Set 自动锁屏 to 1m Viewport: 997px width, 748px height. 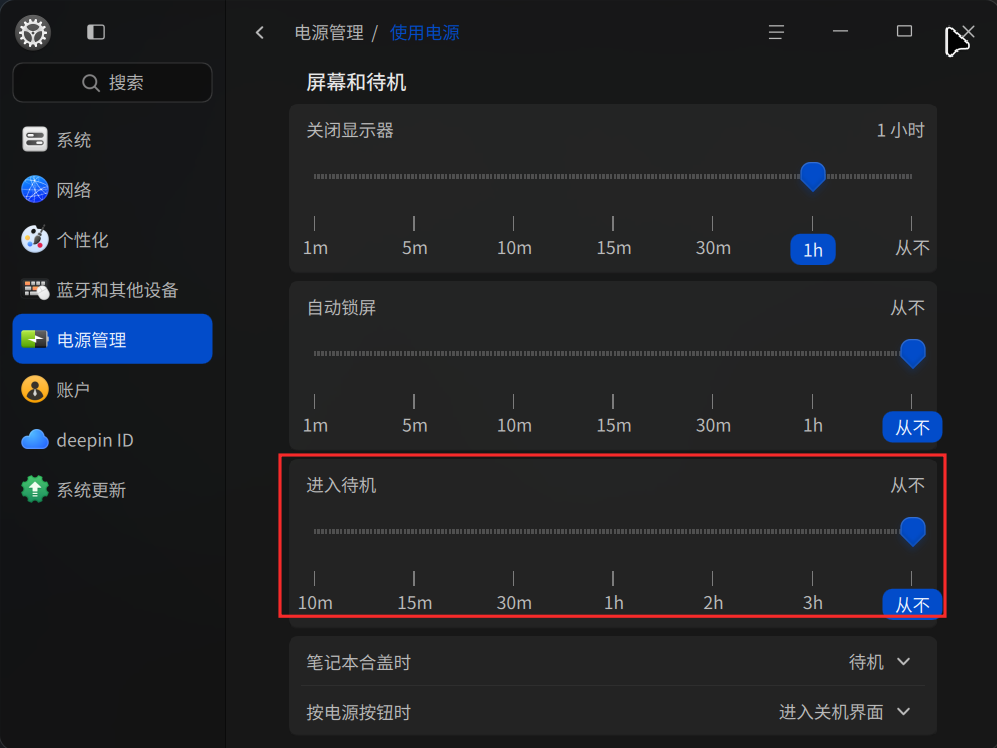coord(315,425)
